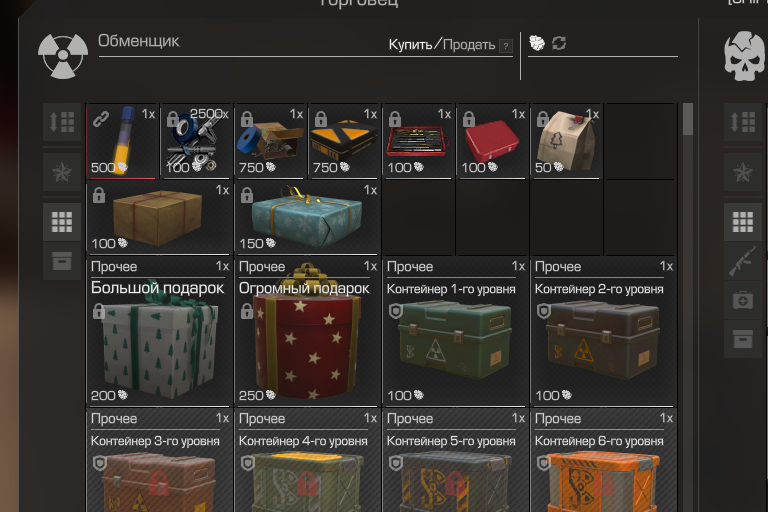Viewport: 768px width, 512px height.
Task: Select the Огромный подарок red gift
Action: 306,332
